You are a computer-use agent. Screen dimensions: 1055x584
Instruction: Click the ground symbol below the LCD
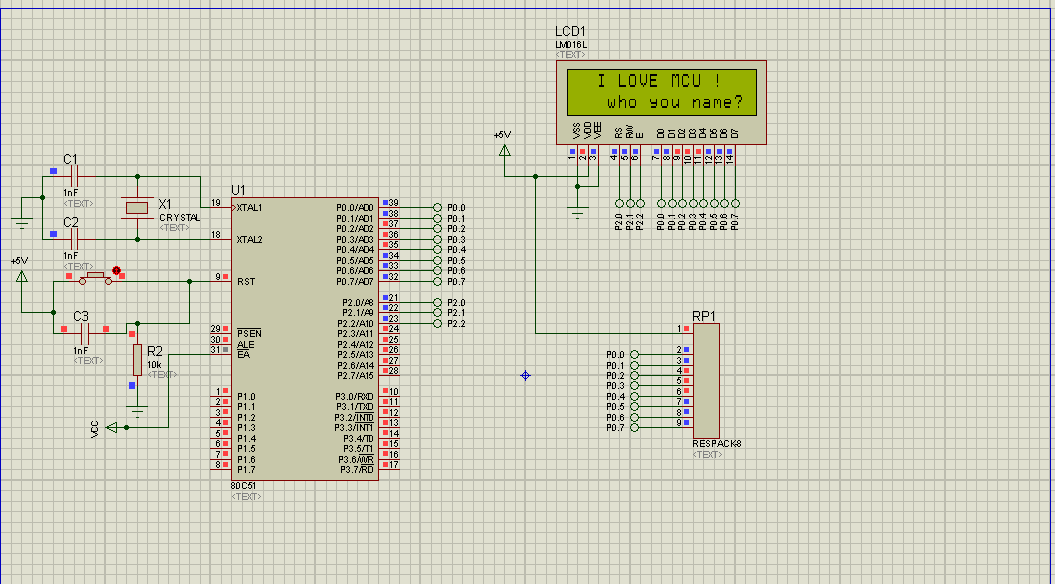pos(577,213)
